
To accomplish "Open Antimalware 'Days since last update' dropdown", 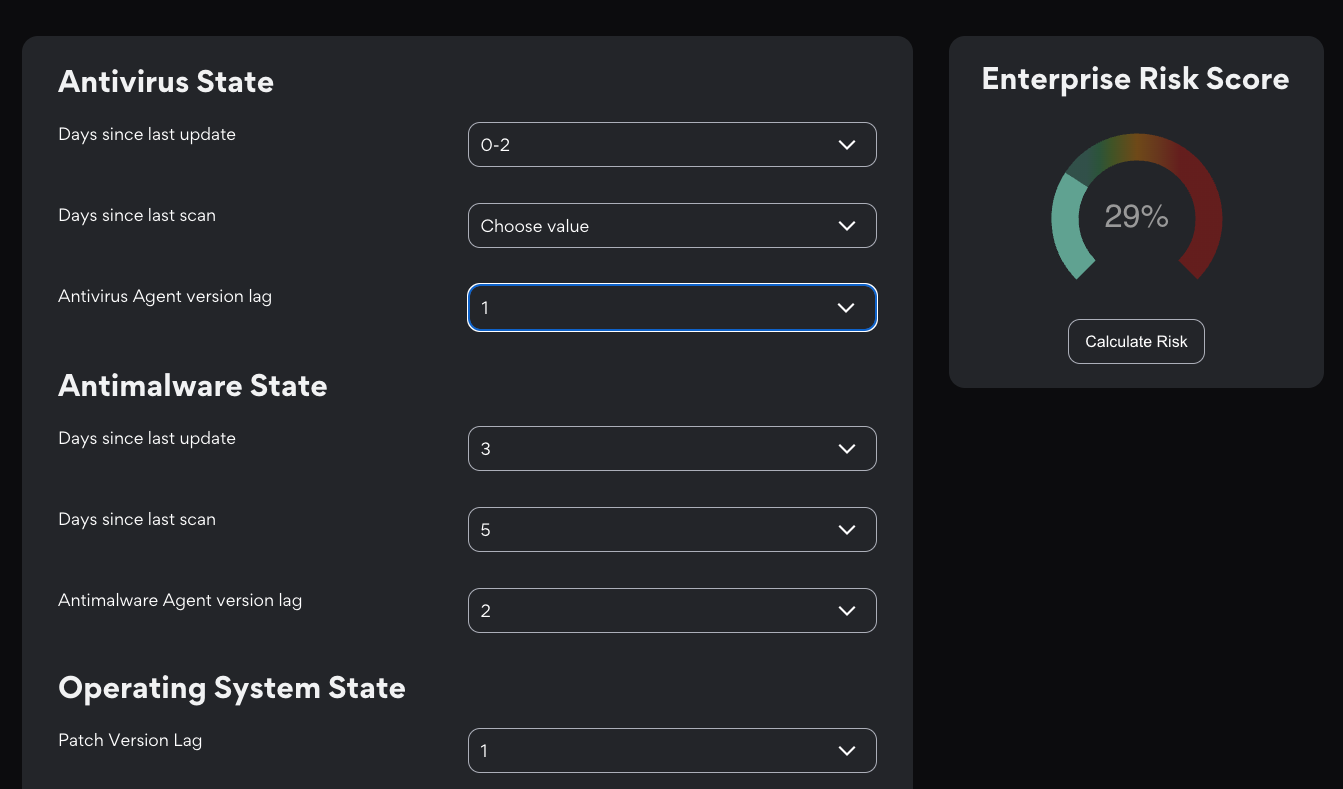I will (672, 449).
